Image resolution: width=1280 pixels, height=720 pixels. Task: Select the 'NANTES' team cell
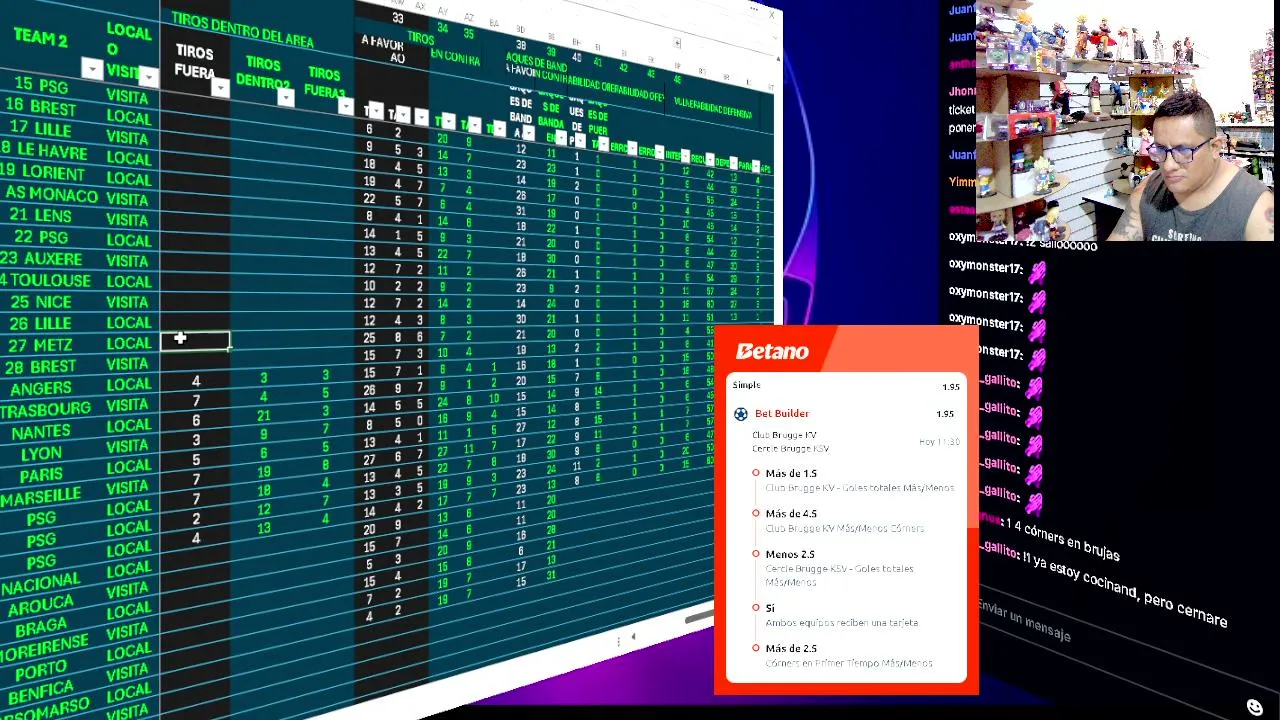pos(41,431)
